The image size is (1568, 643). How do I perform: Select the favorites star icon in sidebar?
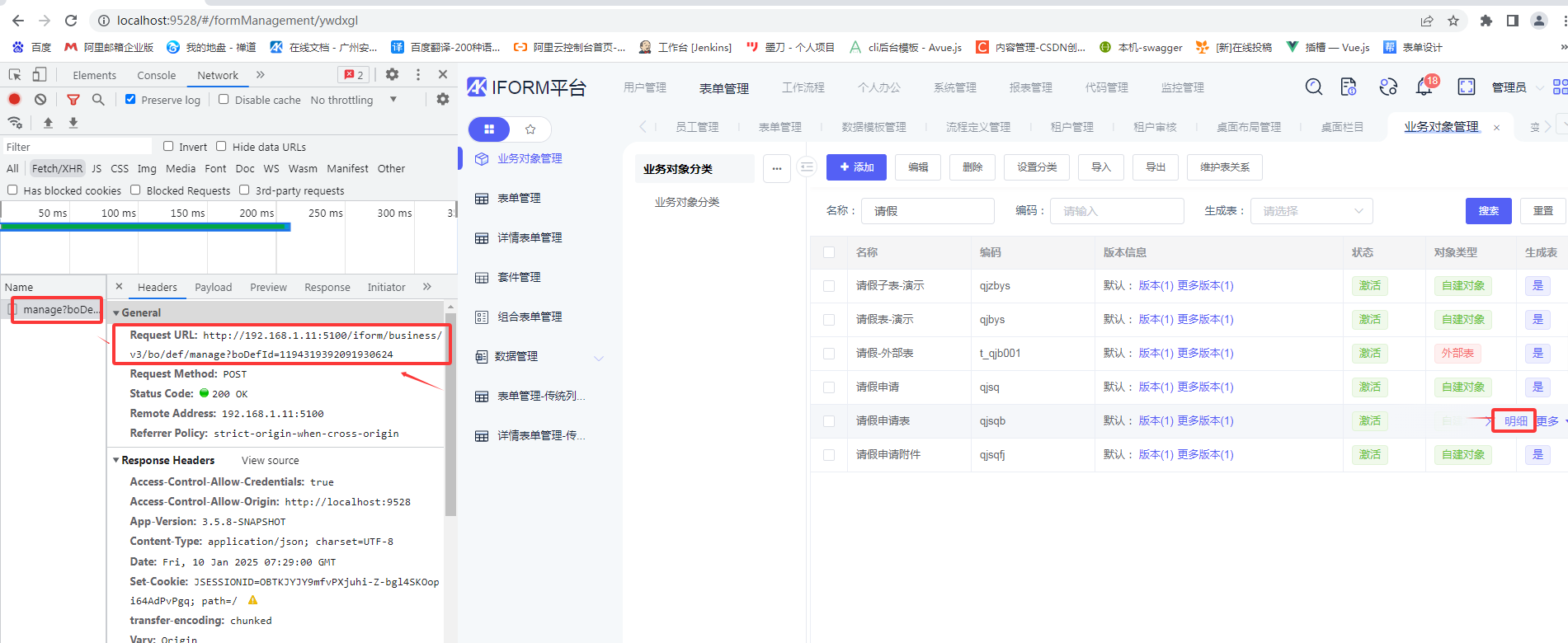pyautogui.click(x=530, y=129)
